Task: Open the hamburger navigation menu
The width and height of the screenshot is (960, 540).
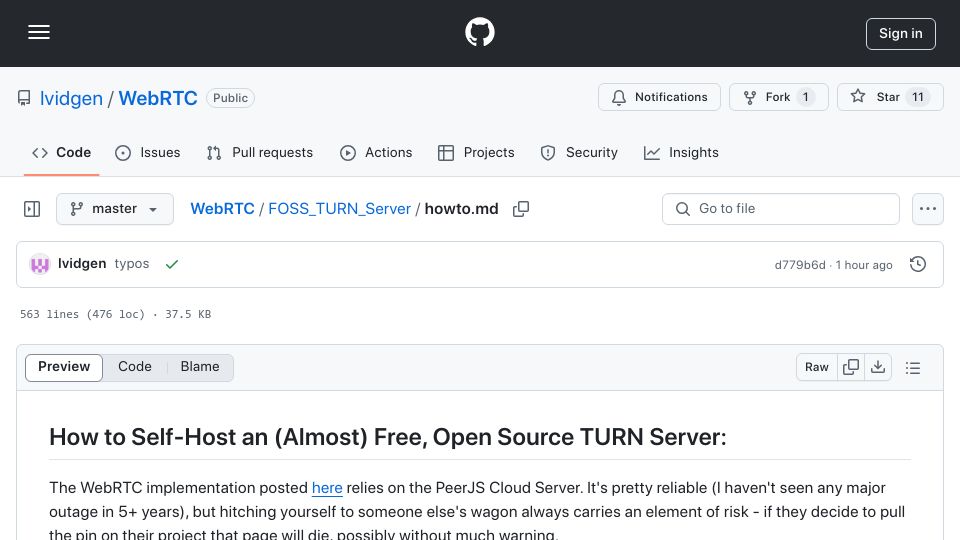Action: click(x=39, y=32)
